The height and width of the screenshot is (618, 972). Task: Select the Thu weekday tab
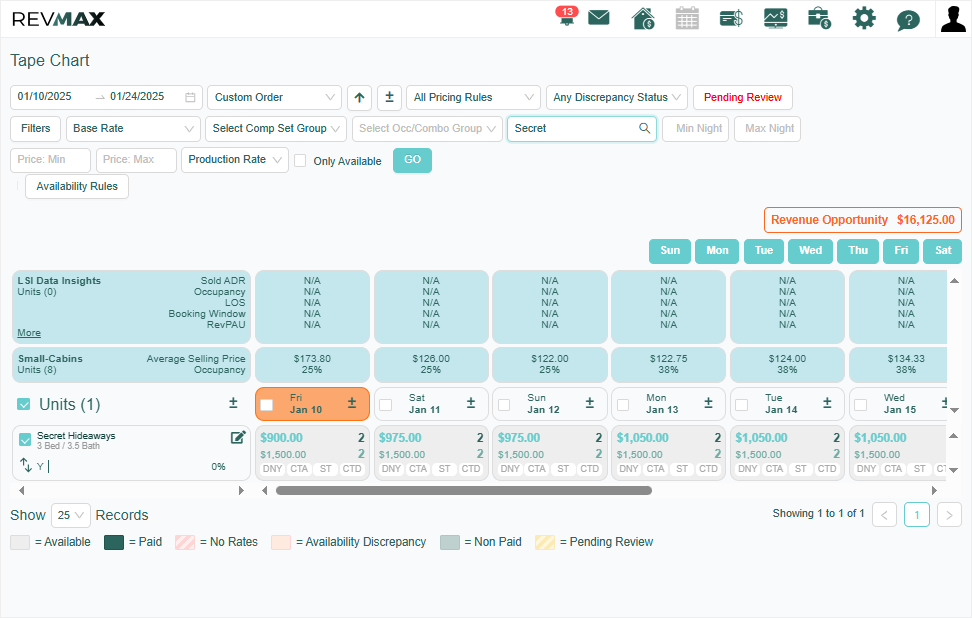[x=858, y=250]
